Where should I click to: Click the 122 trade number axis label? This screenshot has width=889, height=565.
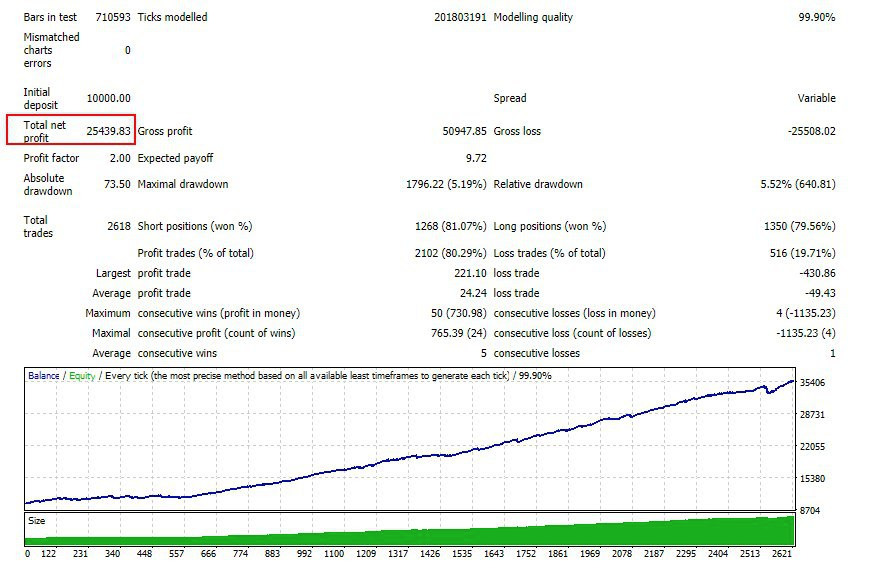pyautogui.click(x=48, y=553)
